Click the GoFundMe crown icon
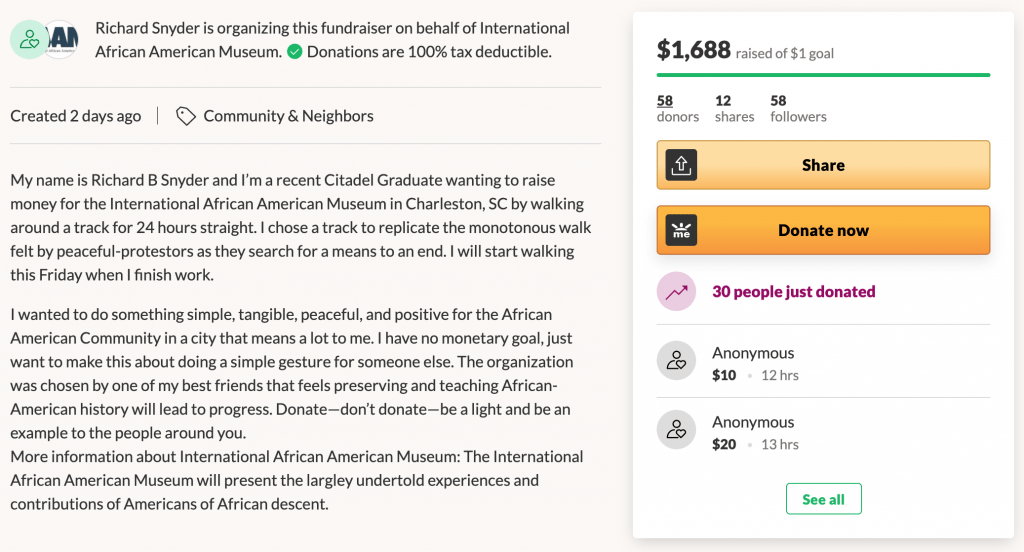This screenshot has width=1024, height=552. [x=681, y=230]
